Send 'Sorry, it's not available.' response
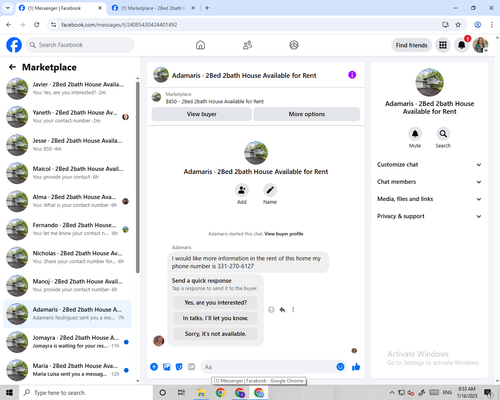500x400 pixels. coord(216,334)
